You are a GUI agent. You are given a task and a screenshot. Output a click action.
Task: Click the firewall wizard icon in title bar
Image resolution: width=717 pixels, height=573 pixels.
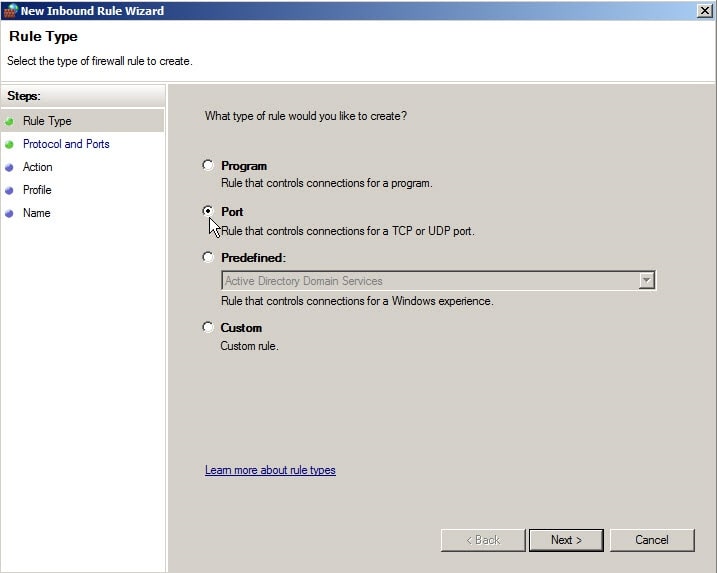(11, 10)
